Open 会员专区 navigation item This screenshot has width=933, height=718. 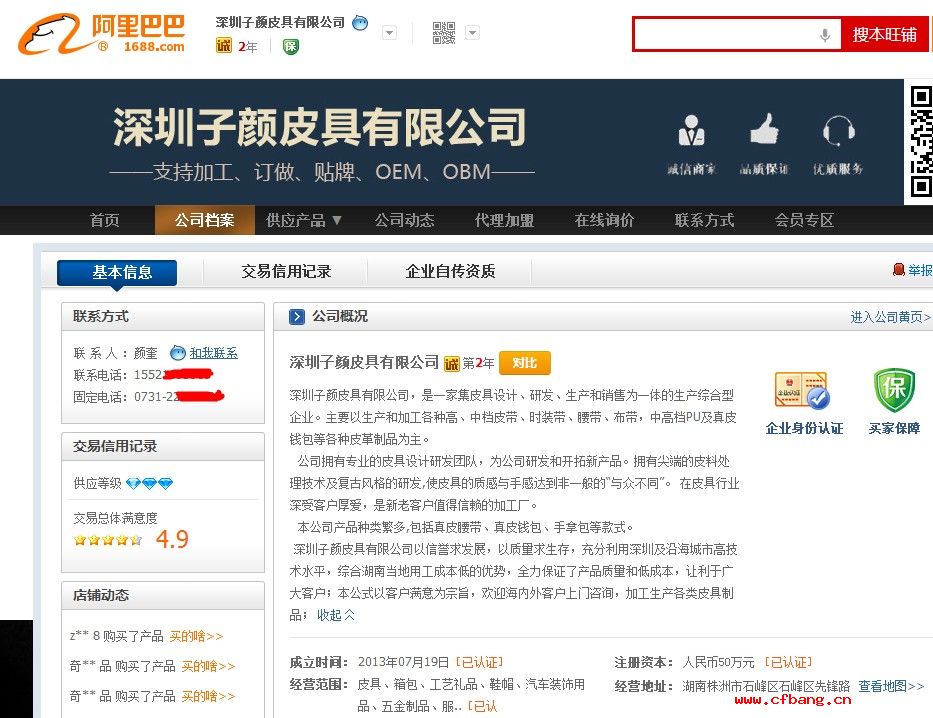[804, 220]
